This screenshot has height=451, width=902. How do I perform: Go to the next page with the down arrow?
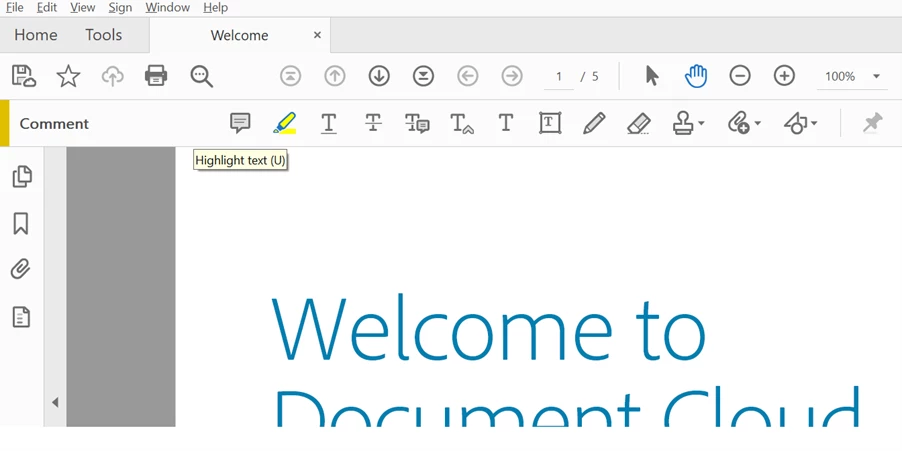pos(379,76)
